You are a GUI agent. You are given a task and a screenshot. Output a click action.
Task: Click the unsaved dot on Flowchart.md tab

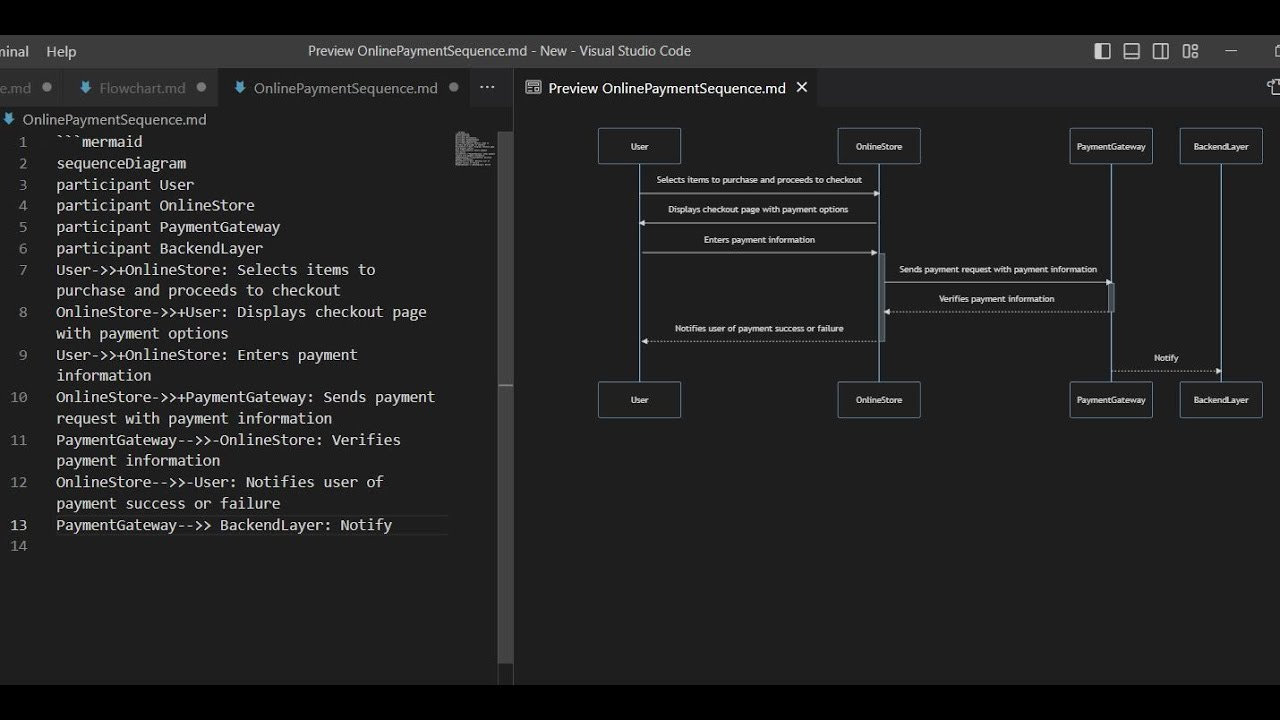point(201,88)
